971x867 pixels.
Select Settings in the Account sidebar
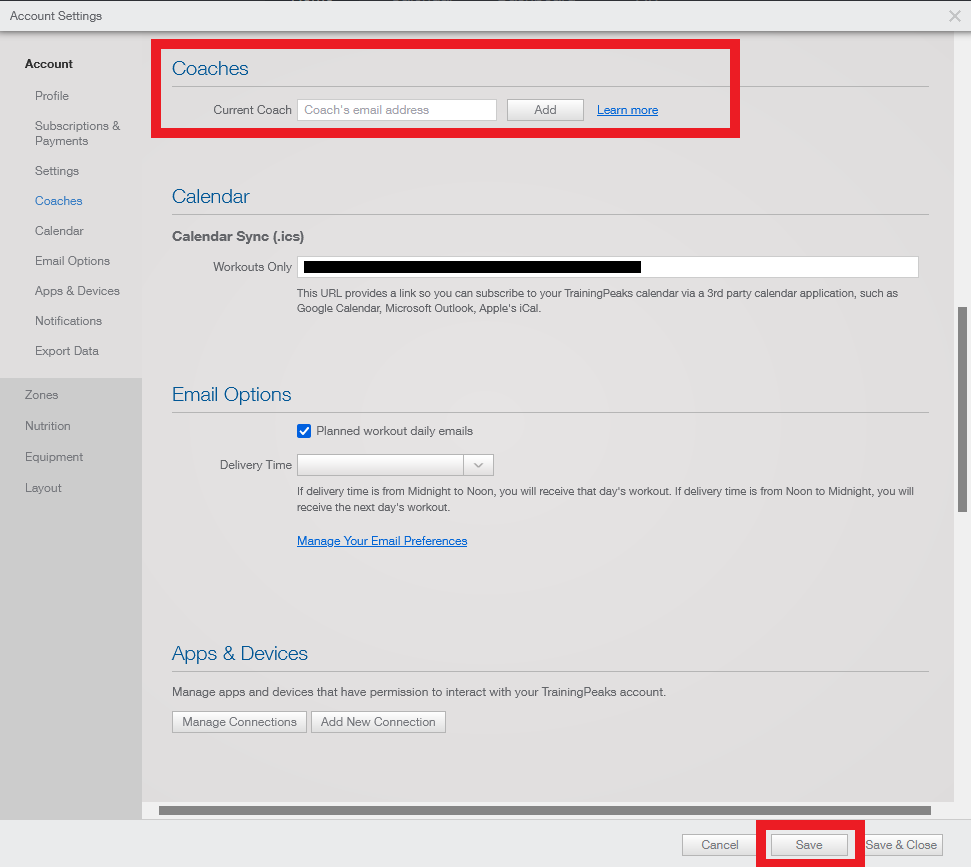click(x=57, y=171)
